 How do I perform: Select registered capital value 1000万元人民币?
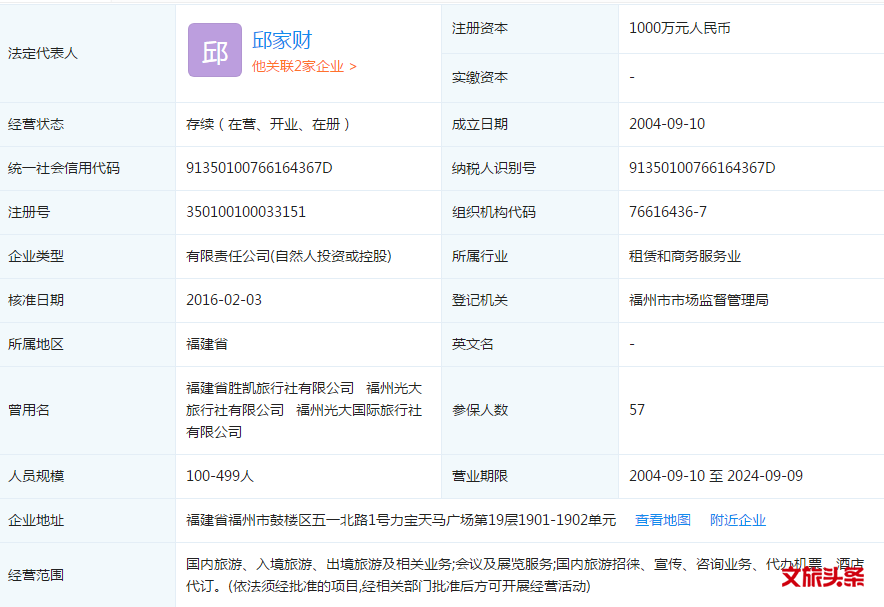pos(679,28)
